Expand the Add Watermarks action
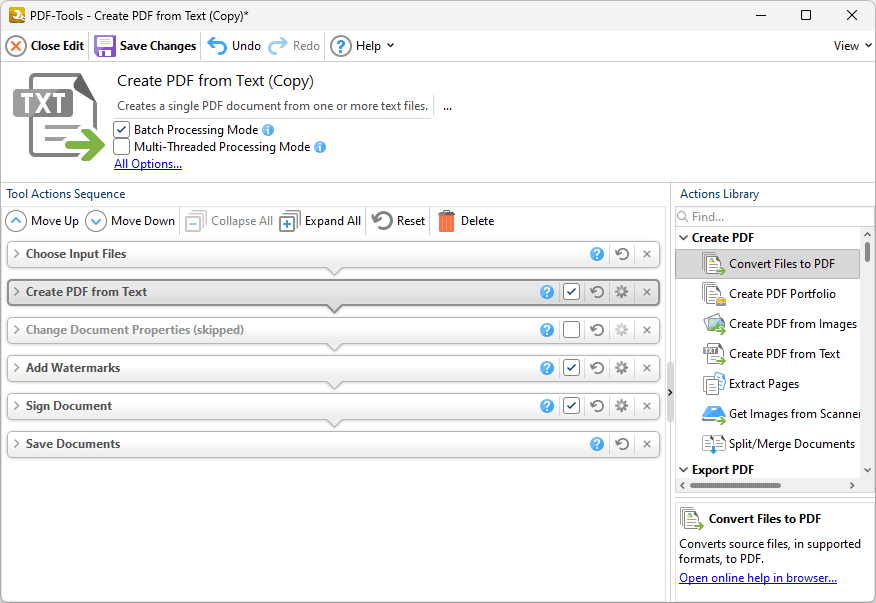 [x=17, y=368]
